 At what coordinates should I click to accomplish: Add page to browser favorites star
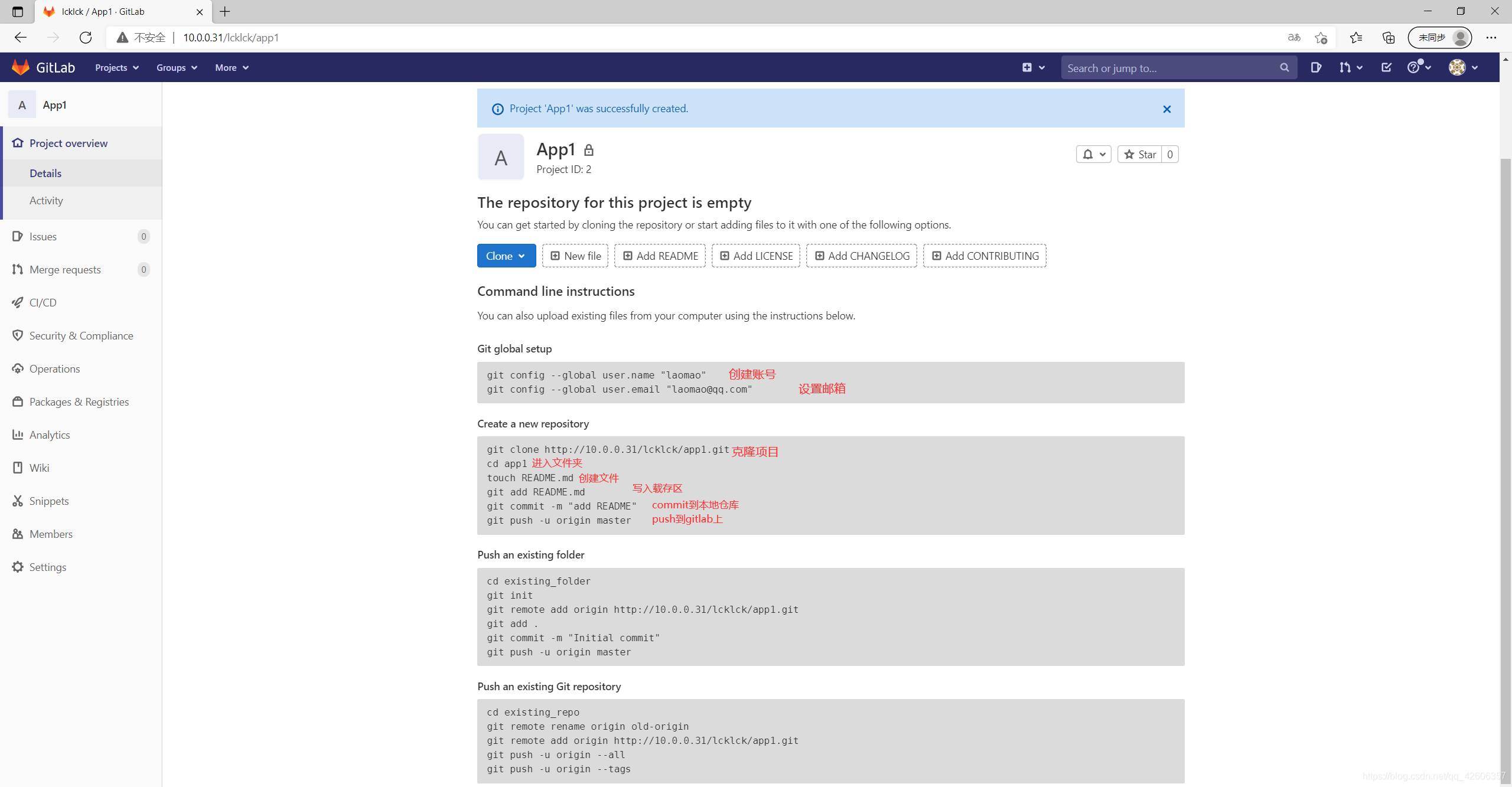[x=1321, y=38]
